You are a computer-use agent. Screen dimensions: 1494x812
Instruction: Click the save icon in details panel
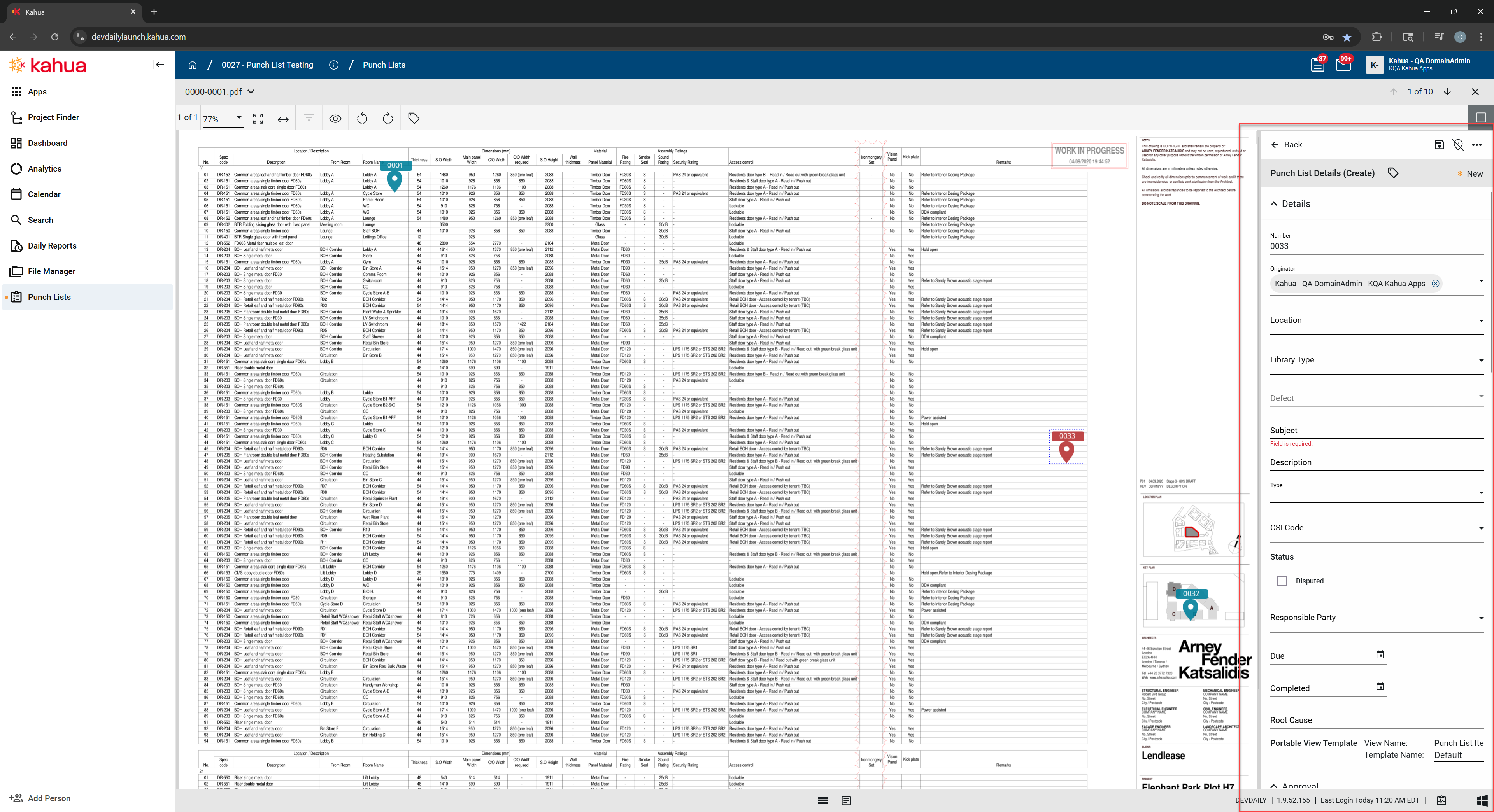point(1439,145)
